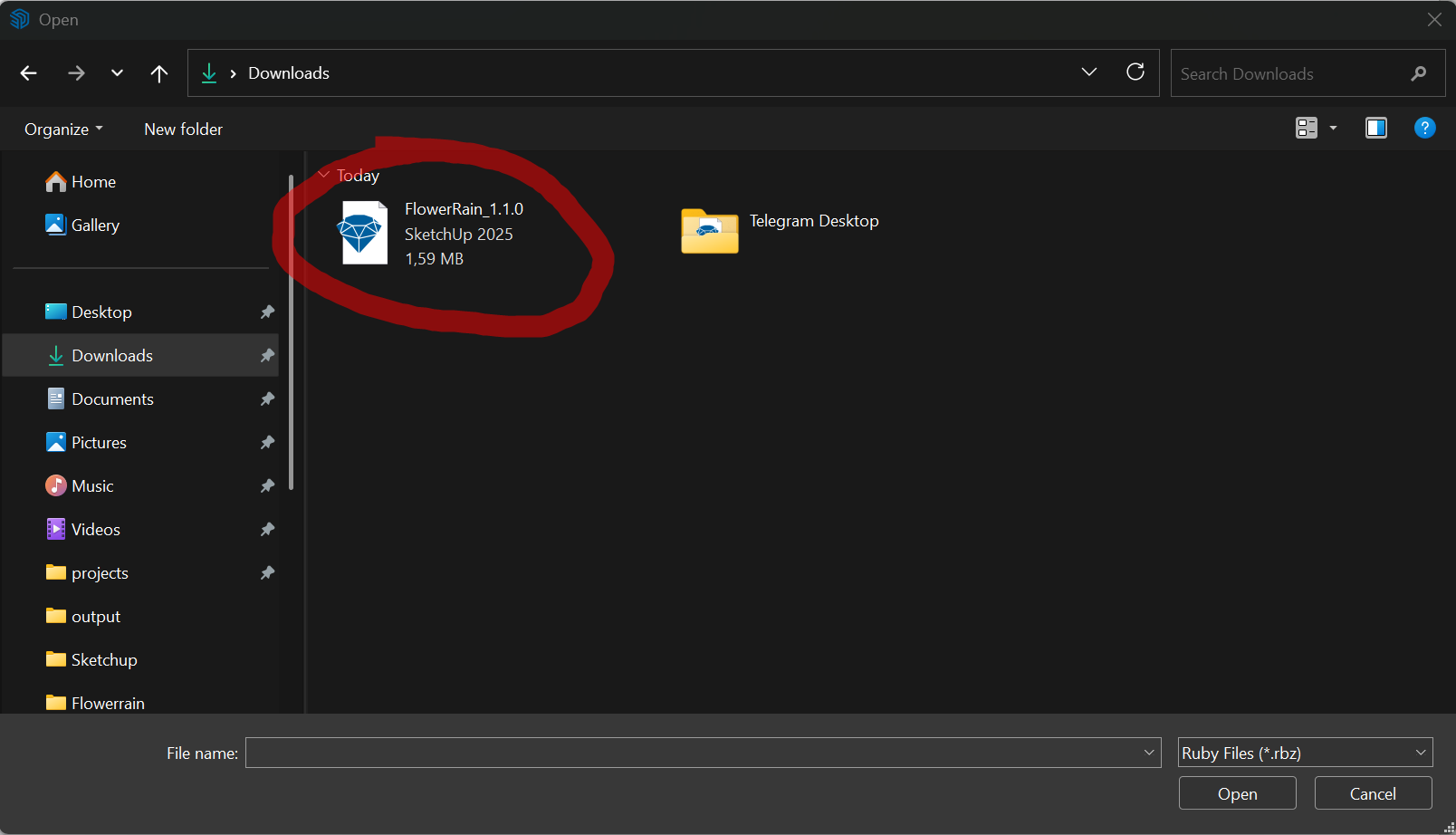Click the Up one level arrow
Image resolution: width=1456 pixels, height=835 pixels.
pos(159,73)
